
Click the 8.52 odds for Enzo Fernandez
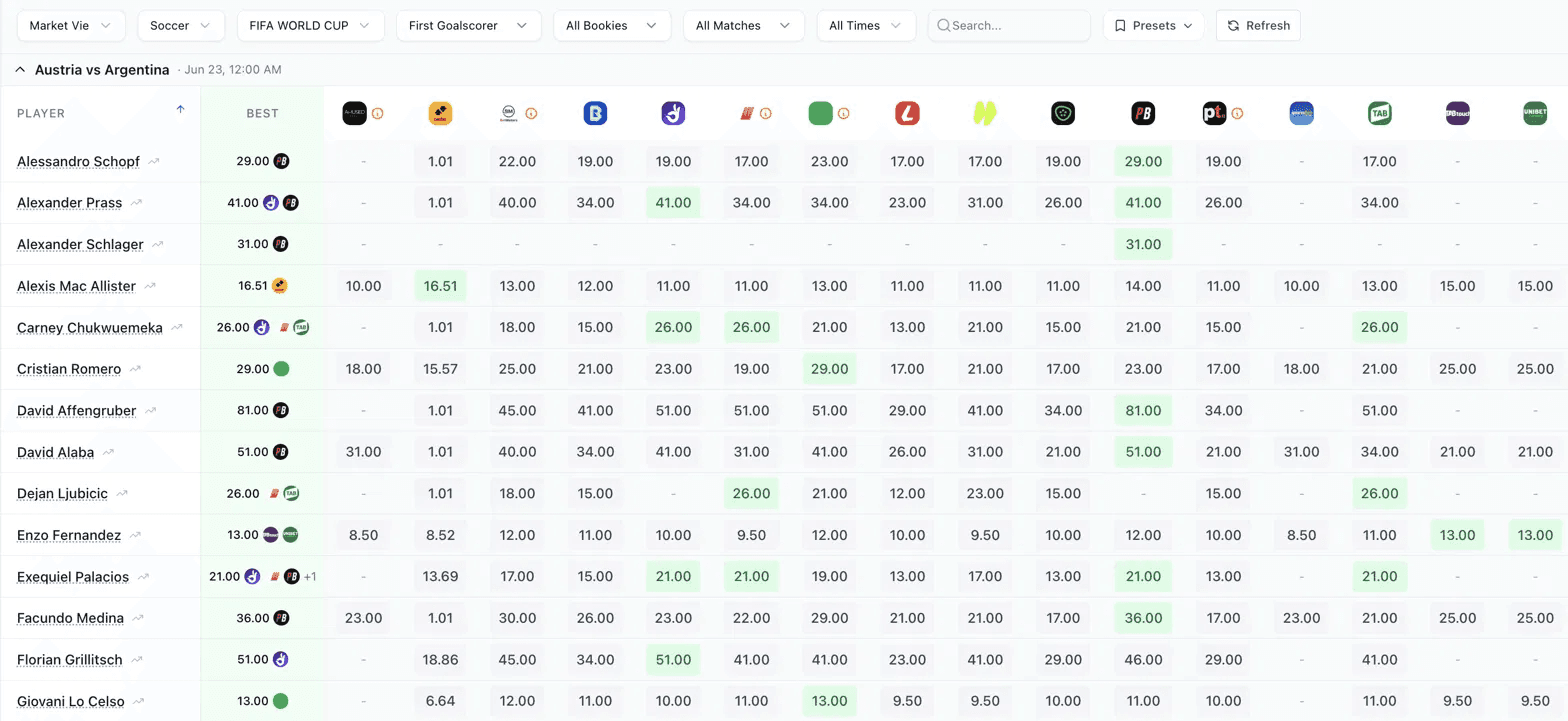441,535
